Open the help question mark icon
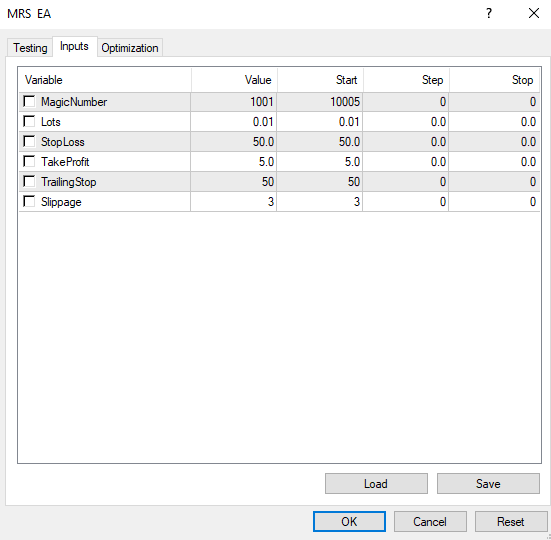551x540 pixels. [x=489, y=13]
